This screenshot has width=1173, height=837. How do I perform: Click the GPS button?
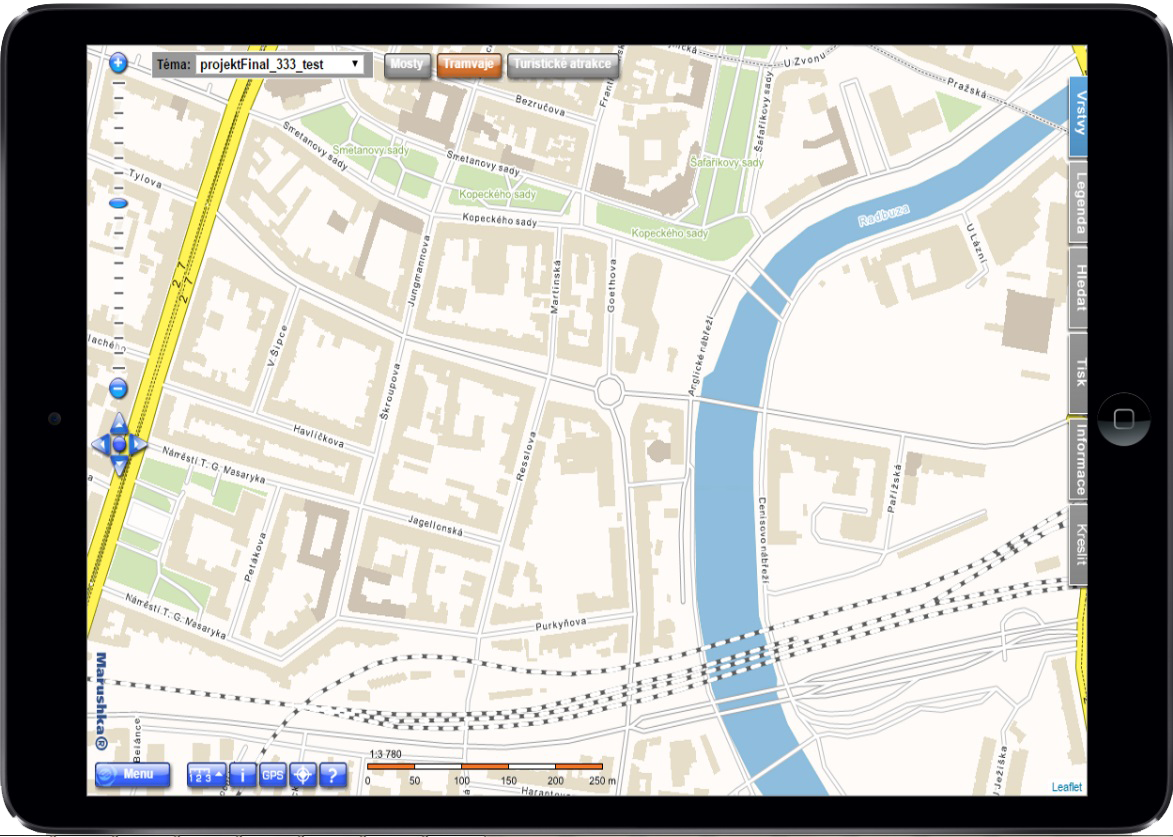coord(272,775)
